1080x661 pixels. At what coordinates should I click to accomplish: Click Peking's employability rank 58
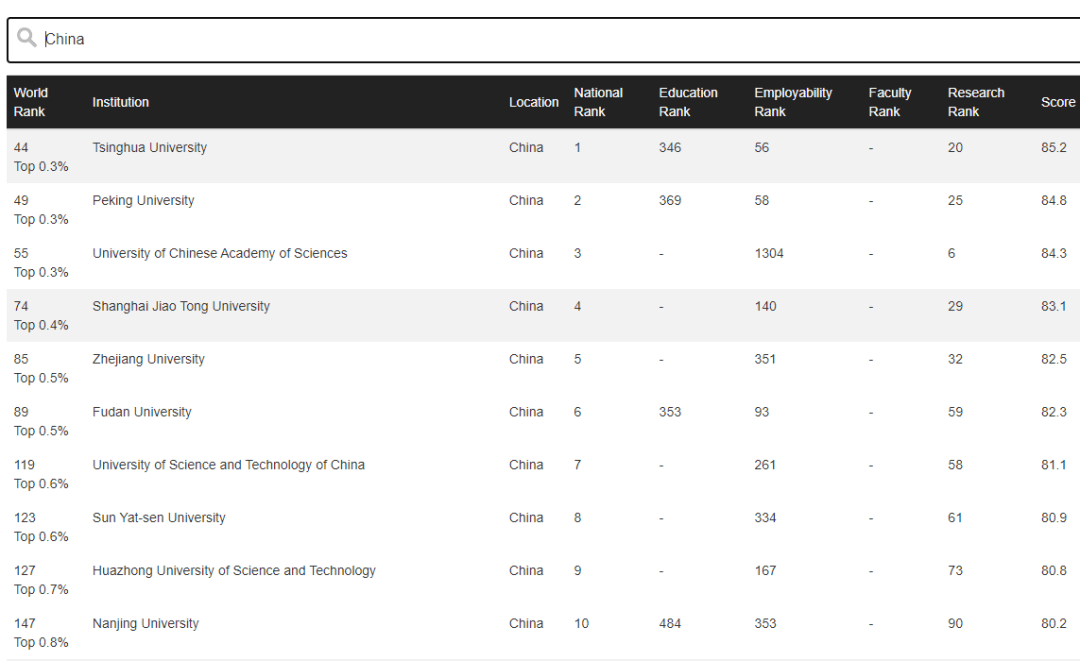pyautogui.click(x=762, y=200)
